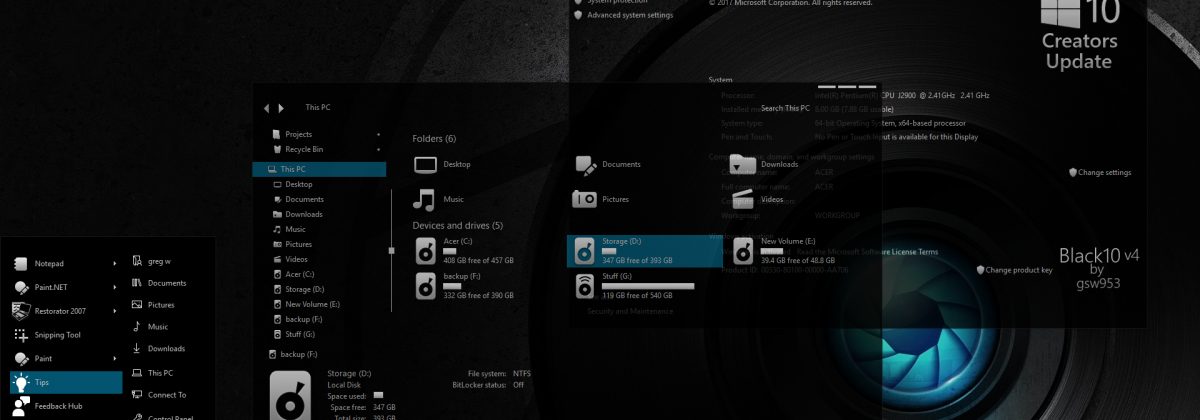Click the pin arrow beside Recycle Bin
Viewport: 1200px width, 420px height.
378,149
